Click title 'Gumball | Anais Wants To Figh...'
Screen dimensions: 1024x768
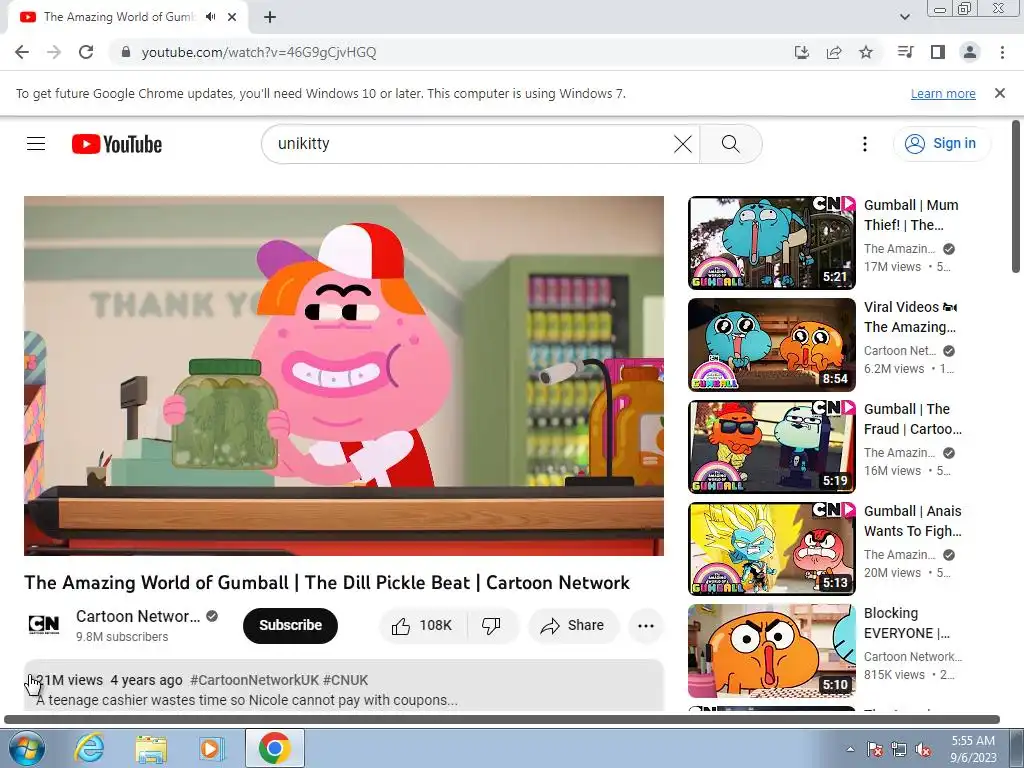pyautogui.click(x=913, y=520)
